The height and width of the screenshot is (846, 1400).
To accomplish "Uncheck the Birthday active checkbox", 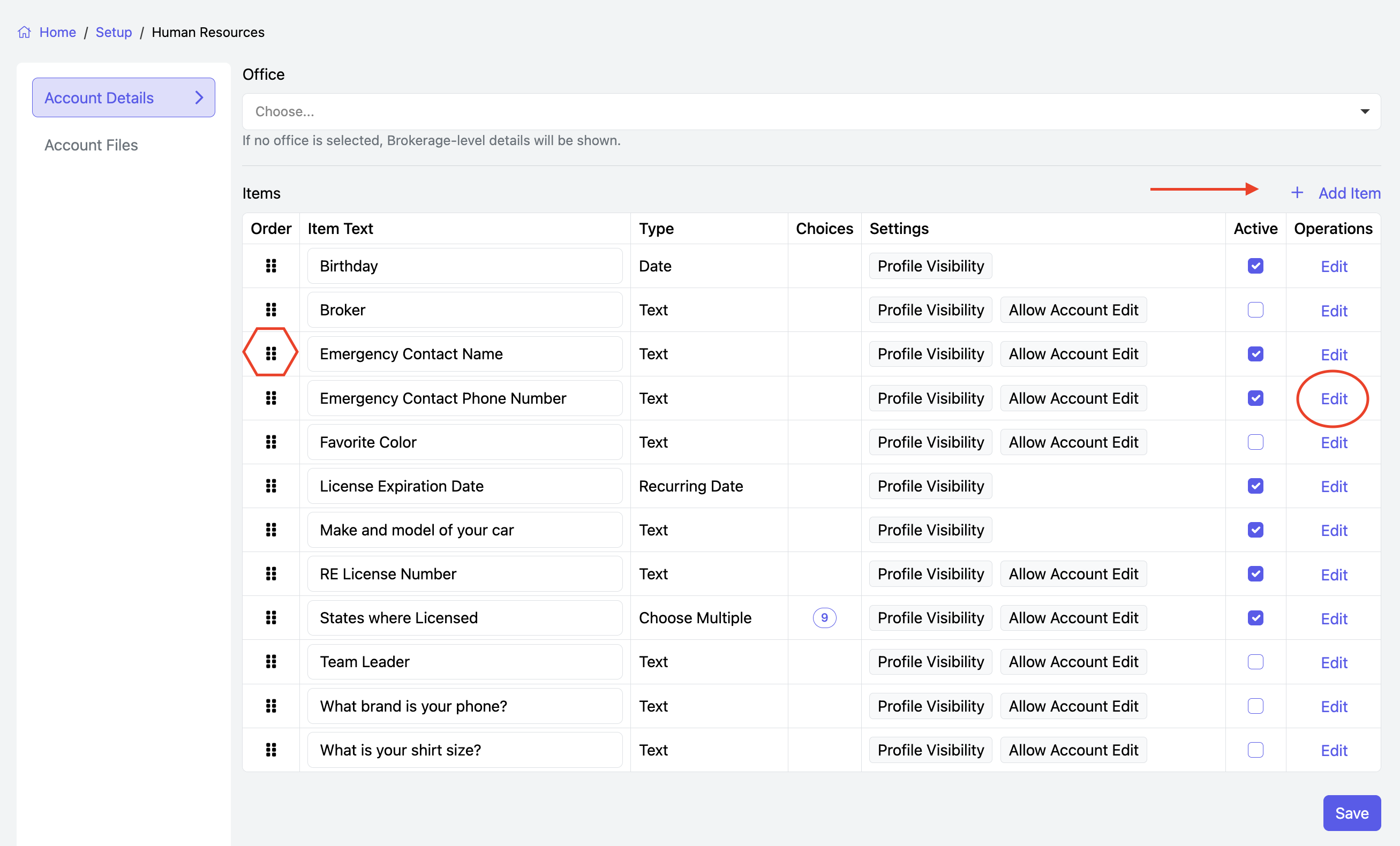I will pyautogui.click(x=1255, y=266).
